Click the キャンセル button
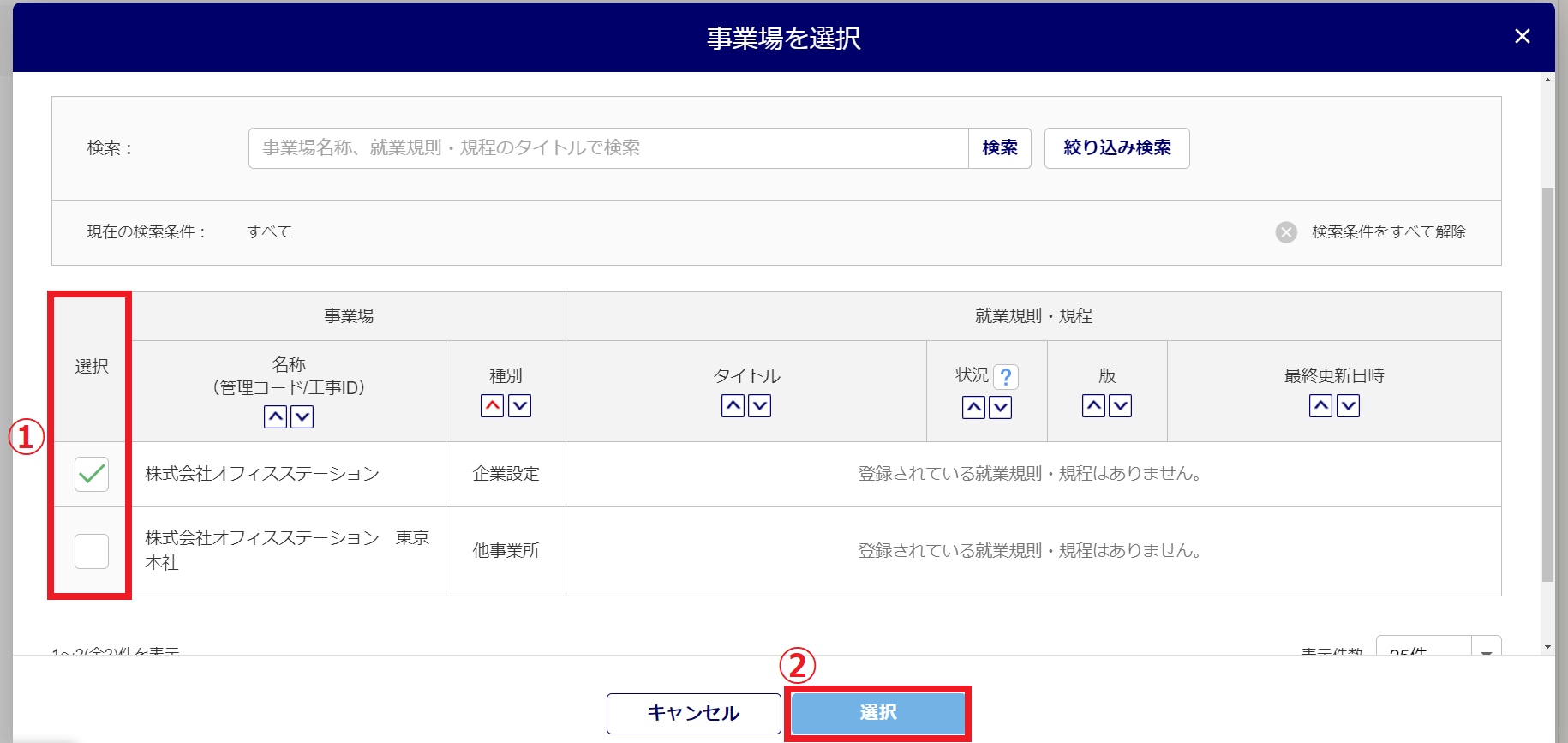This screenshot has width=1568, height=743. [693, 713]
